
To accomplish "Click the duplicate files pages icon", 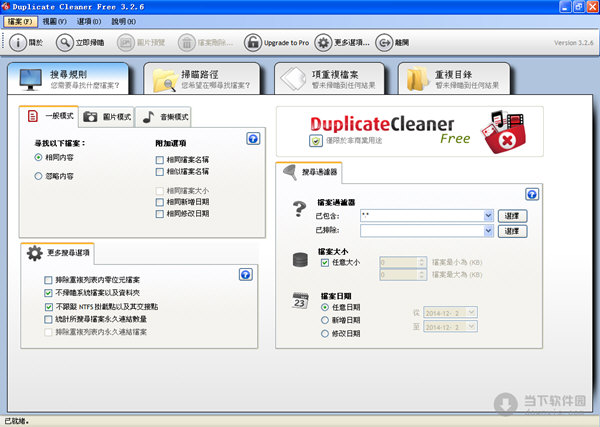I will tap(293, 79).
